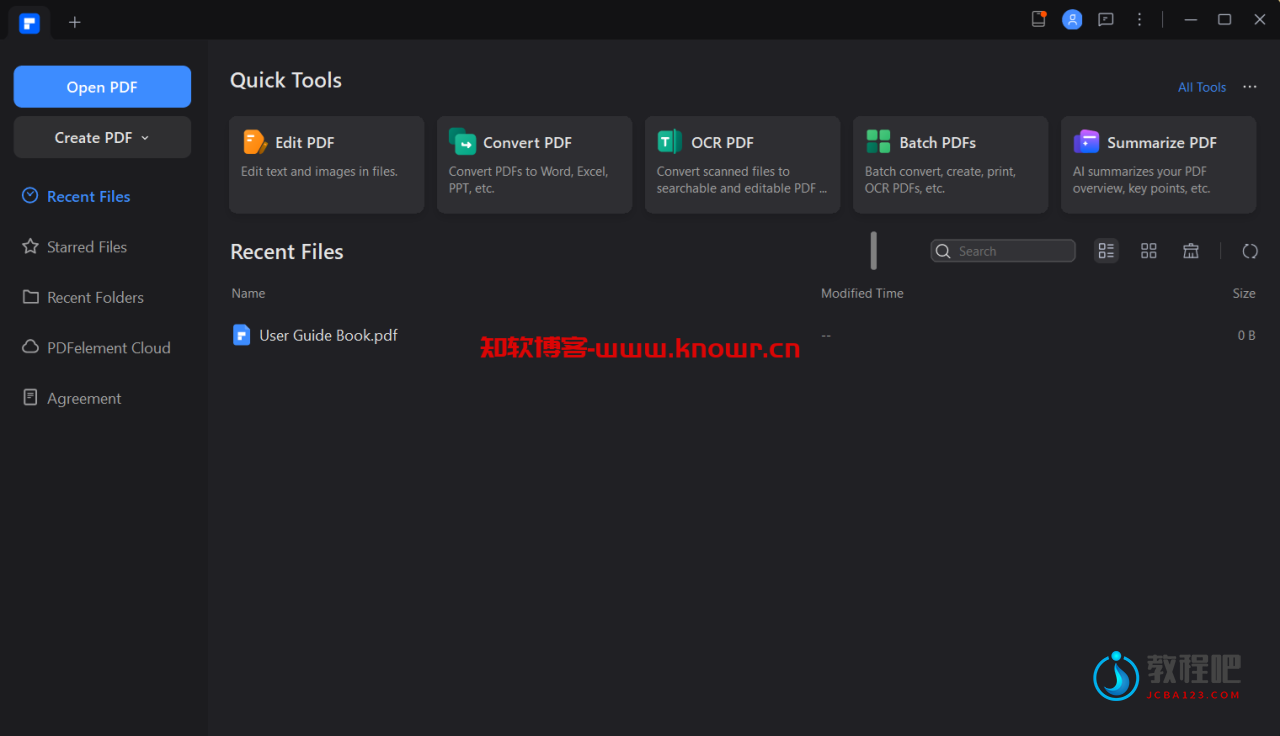Sort by the Modified Time column header
Screen dimensions: 1280x736
pos(862,293)
